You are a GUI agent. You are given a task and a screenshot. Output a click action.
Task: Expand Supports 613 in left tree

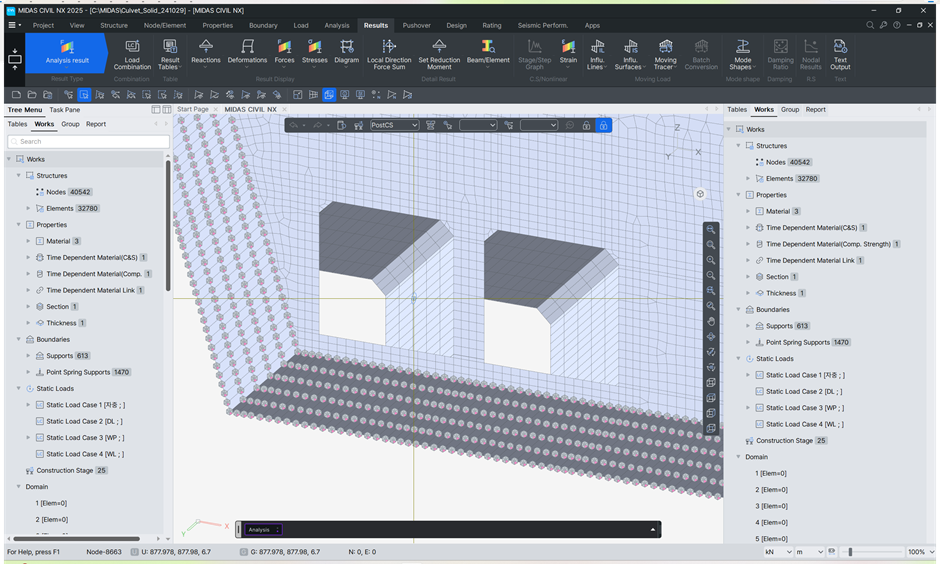click(28, 355)
